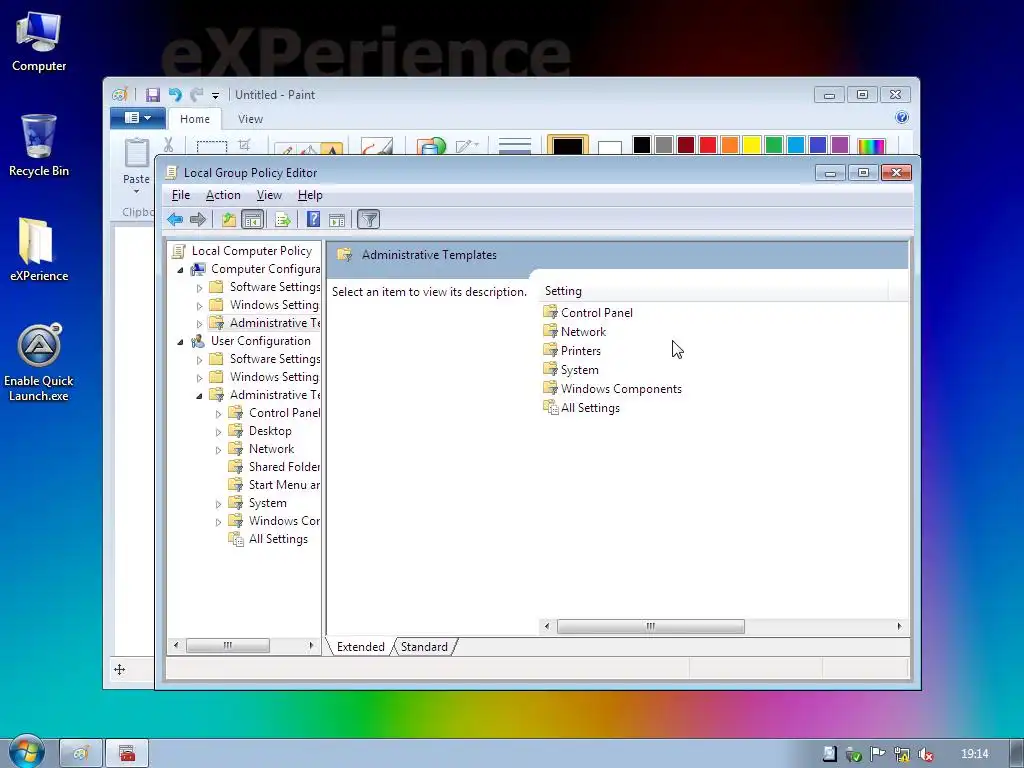Image resolution: width=1024 pixels, height=768 pixels.
Task: Open the Windows Start orb
Action: [x=26, y=752]
